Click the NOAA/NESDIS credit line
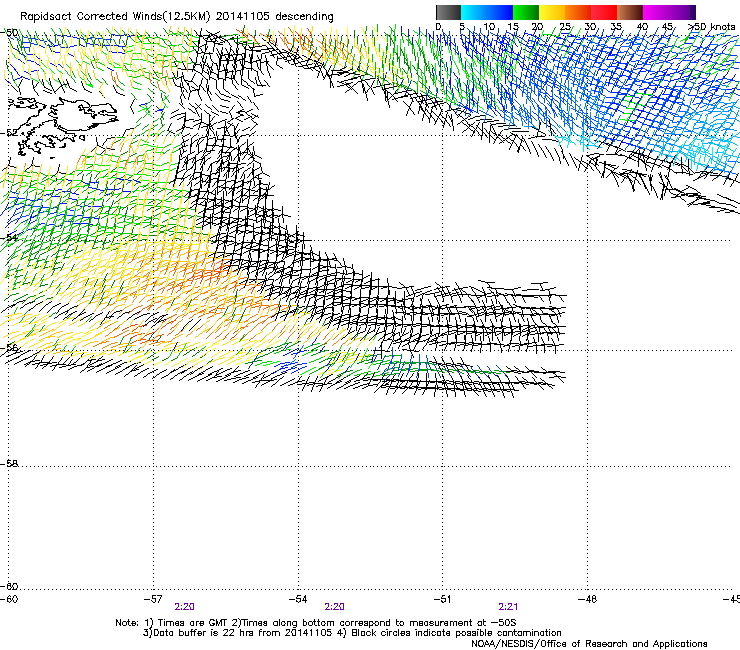Viewport: 740px width, 650px height. coord(589,643)
